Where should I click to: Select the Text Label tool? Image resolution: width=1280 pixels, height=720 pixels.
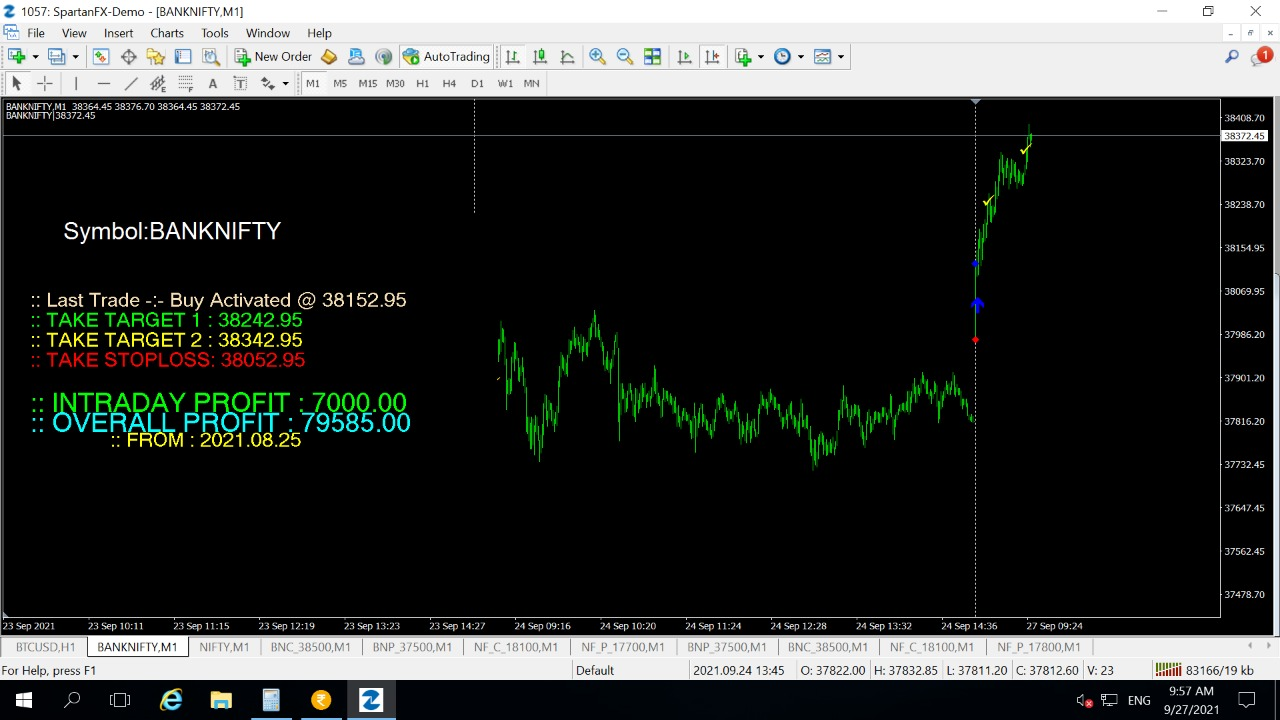click(x=240, y=83)
